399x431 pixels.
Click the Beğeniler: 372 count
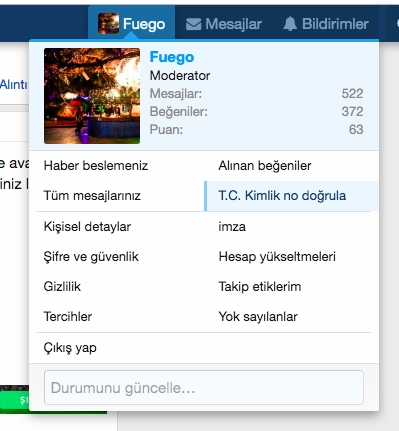(352, 112)
